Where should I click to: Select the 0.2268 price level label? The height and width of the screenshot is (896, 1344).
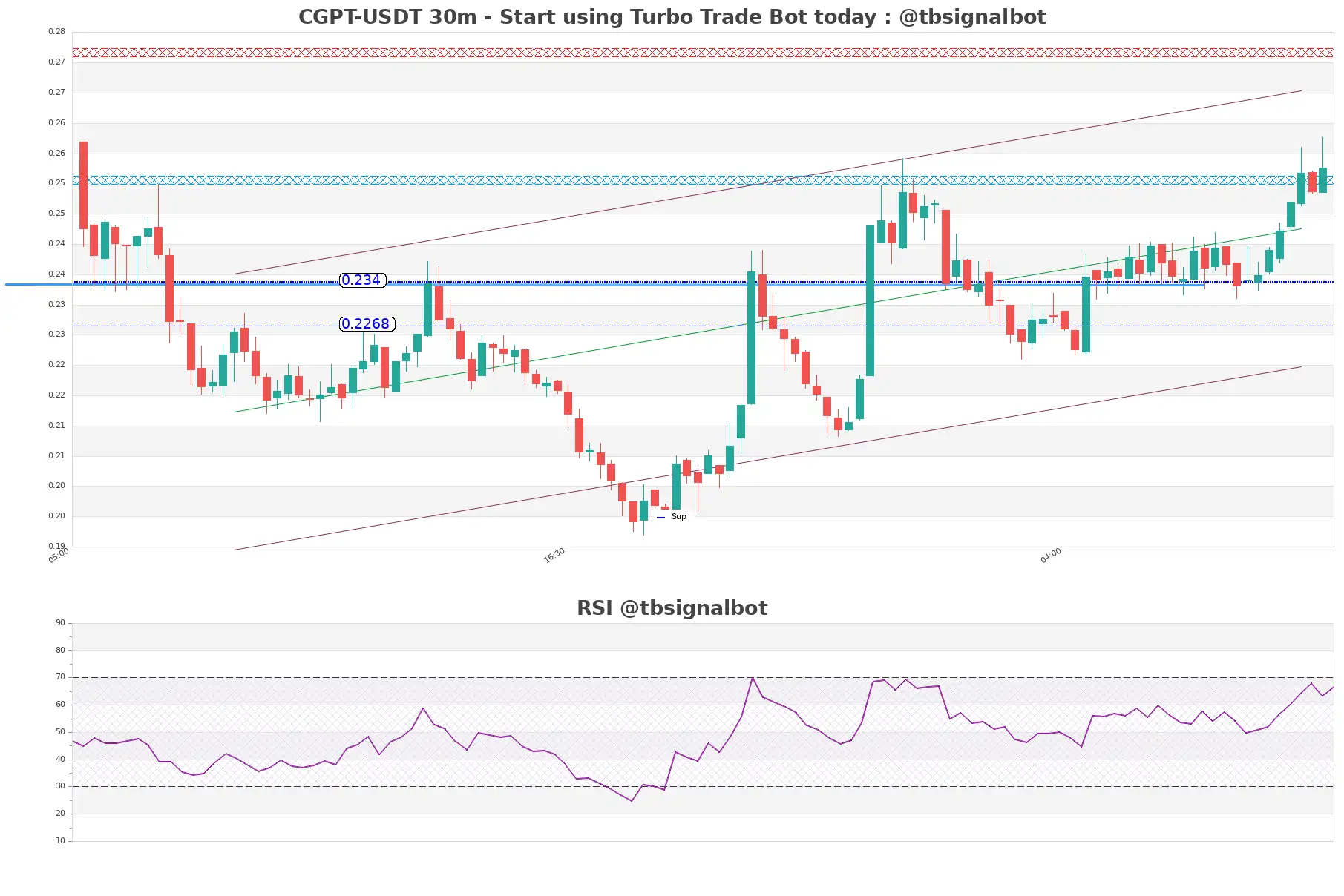[x=367, y=324]
